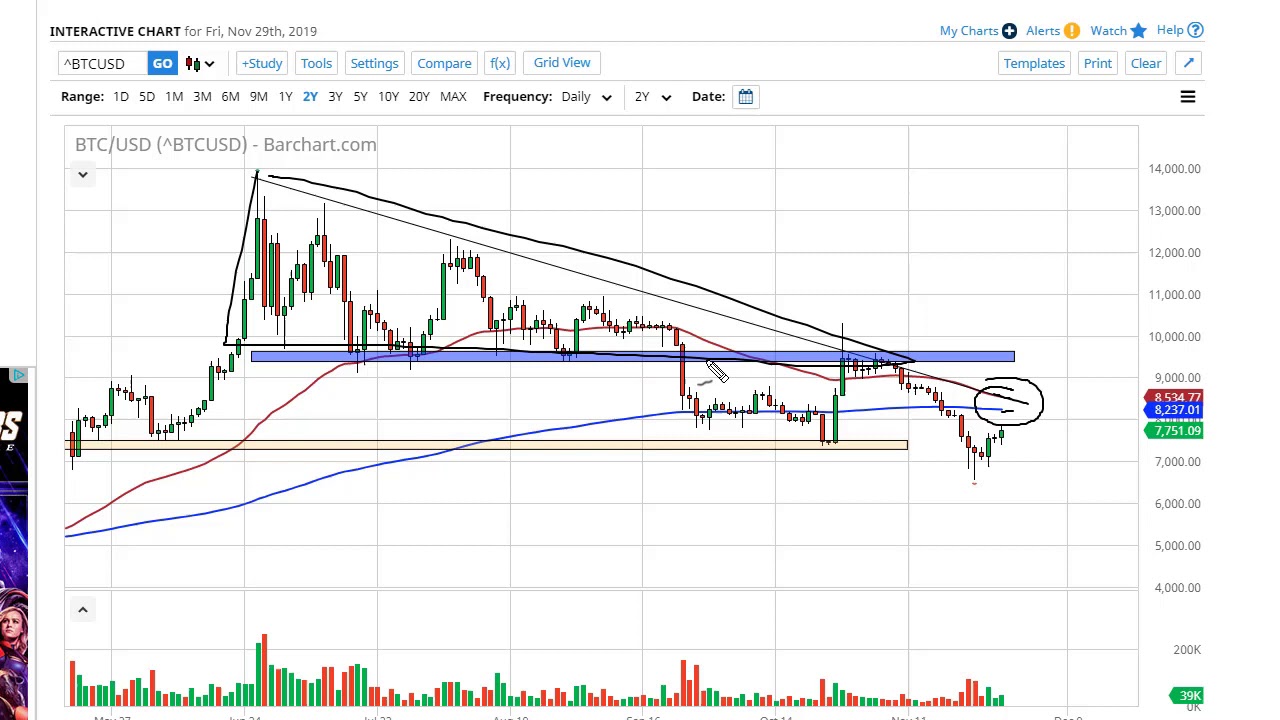1280x720 pixels.
Task: Click the GO button next to symbol
Action: pyautogui.click(x=162, y=63)
